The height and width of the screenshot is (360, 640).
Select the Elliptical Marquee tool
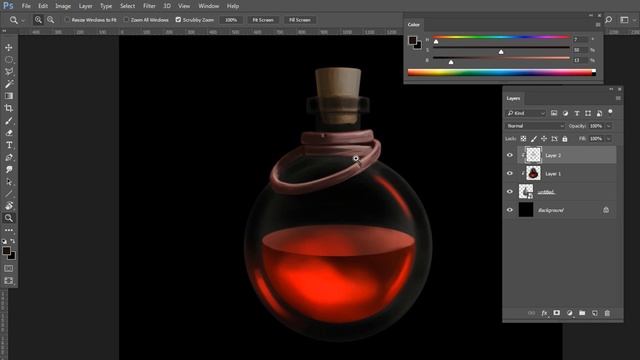click(9, 60)
